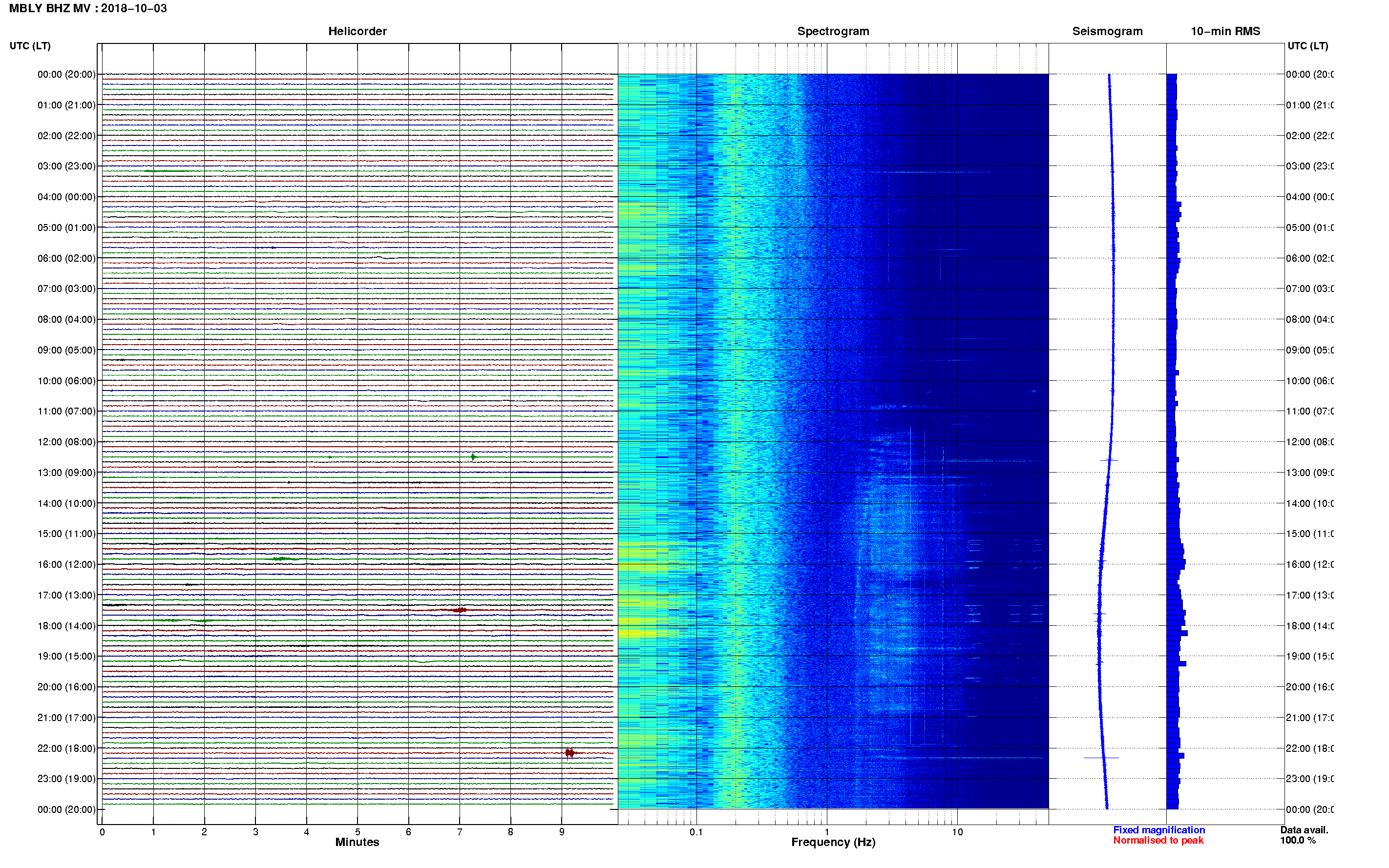1389x868 pixels.
Task: Click the '09:00 (05:00)' left time label
Action: [x=66, y=350]
